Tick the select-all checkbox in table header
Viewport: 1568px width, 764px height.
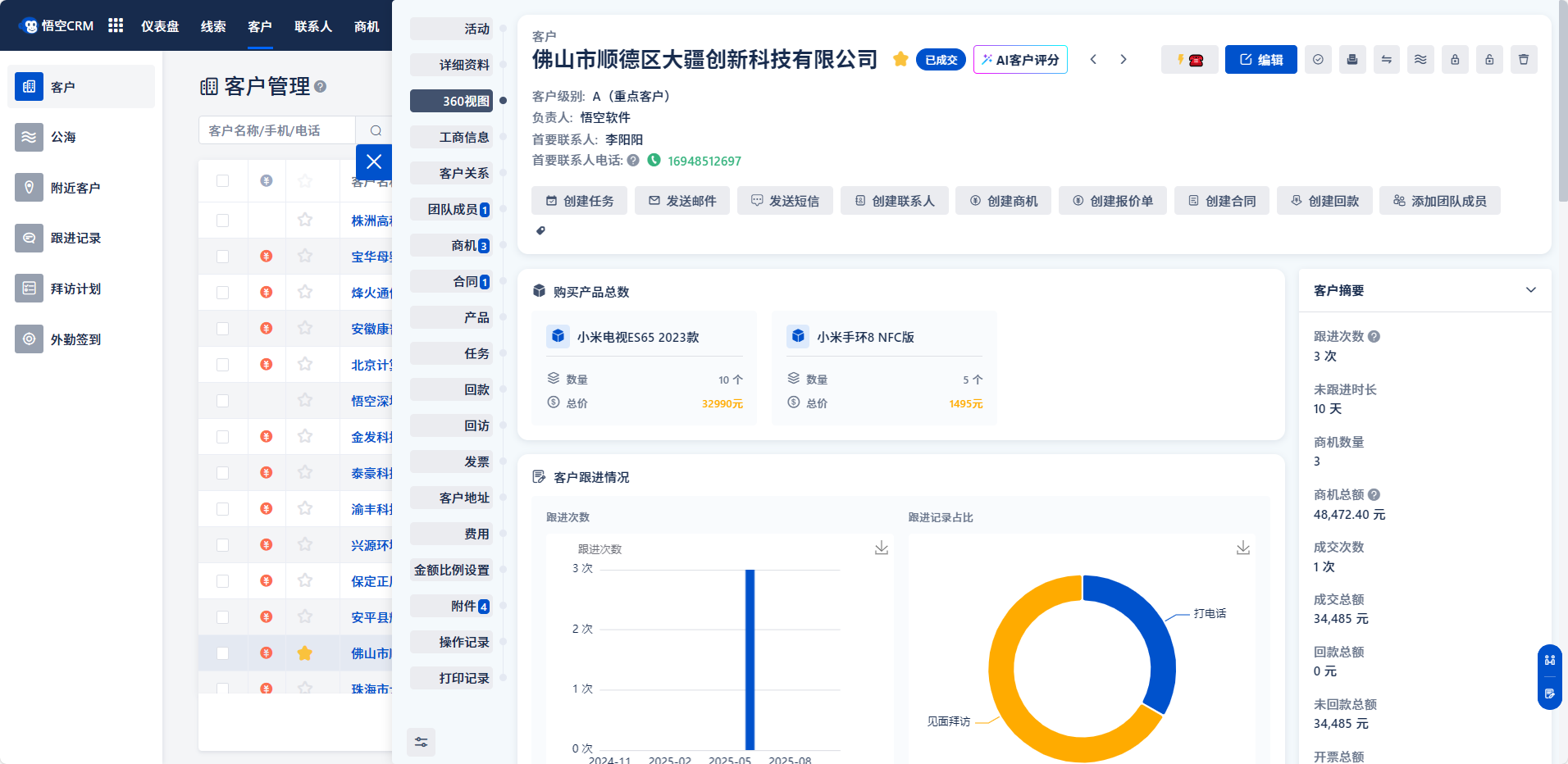[x=222, y=180]
